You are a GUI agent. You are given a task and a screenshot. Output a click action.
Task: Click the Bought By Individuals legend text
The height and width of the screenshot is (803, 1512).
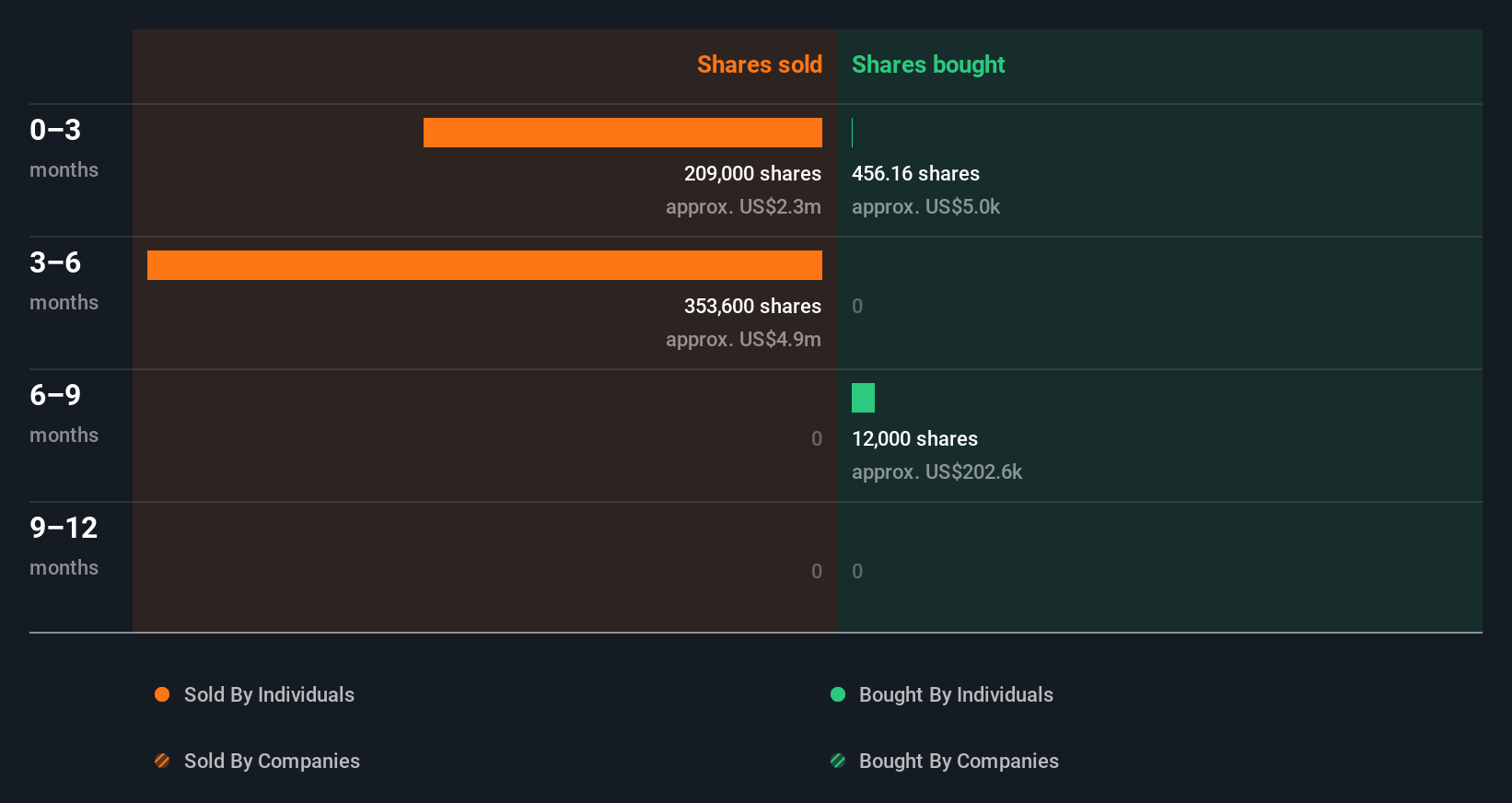[956, 695]
